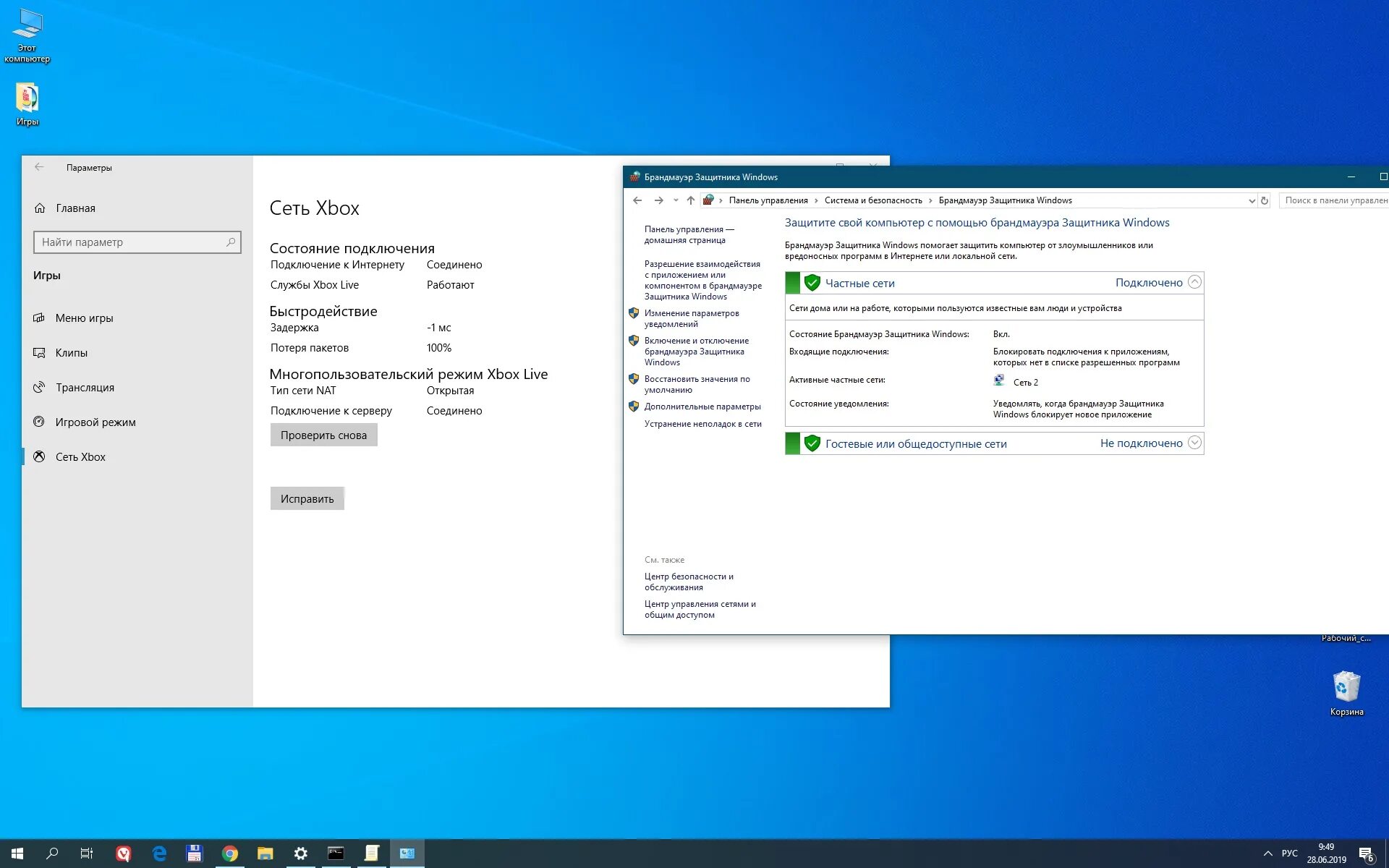Click breadcrumb chevron after 'Панель управления'
Image resolution: width=1389 pixels, height=868 pixels.
tap(816, 200)
